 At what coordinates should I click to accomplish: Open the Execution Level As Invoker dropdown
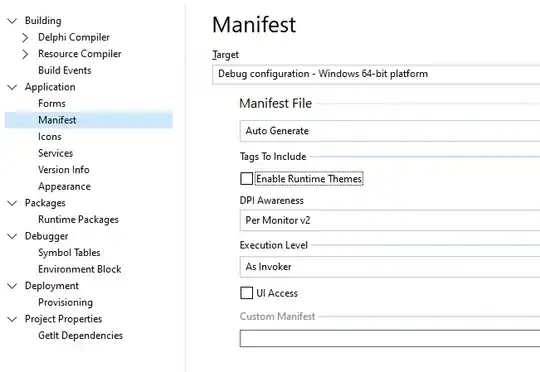390,267
